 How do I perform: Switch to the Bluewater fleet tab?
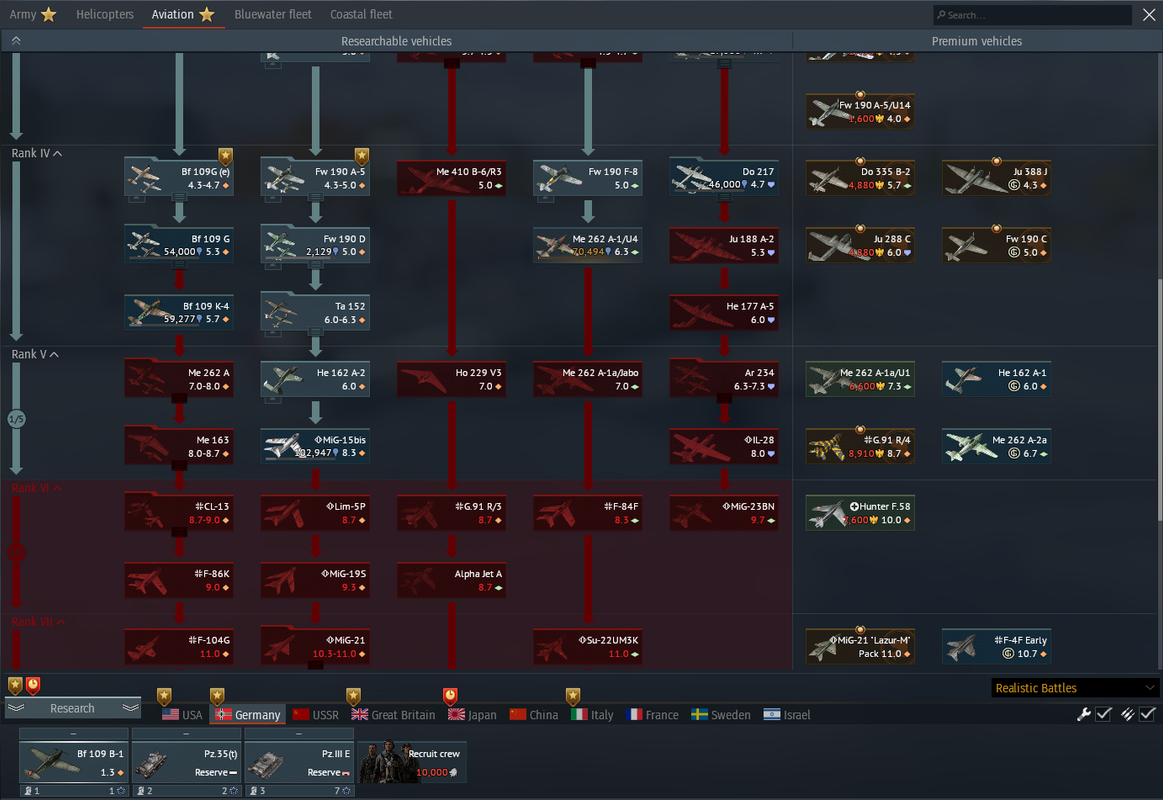pos(272,14)
